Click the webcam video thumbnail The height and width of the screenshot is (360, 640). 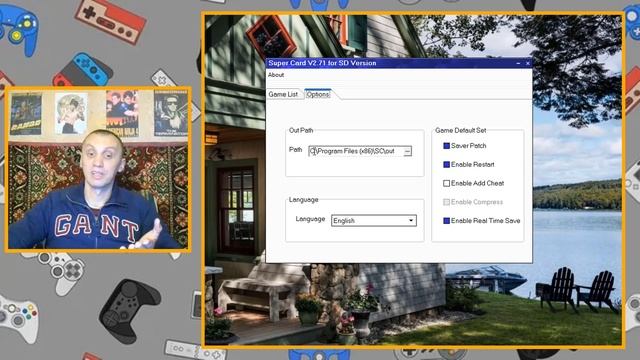[x=98, y=169]
